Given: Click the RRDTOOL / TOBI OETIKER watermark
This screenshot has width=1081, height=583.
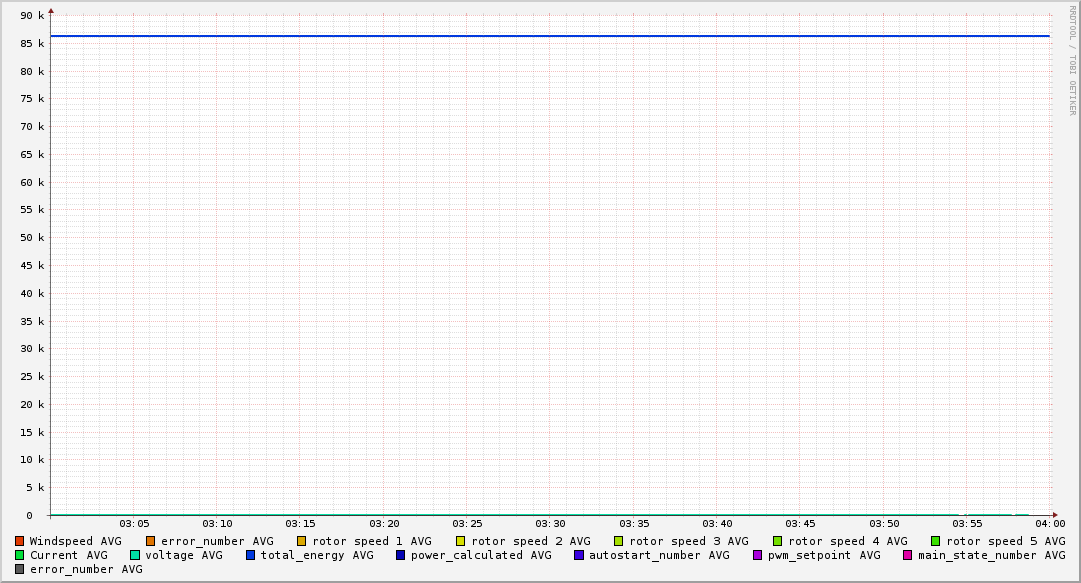Looking at the screenshot, I should tap(1072, 60).
